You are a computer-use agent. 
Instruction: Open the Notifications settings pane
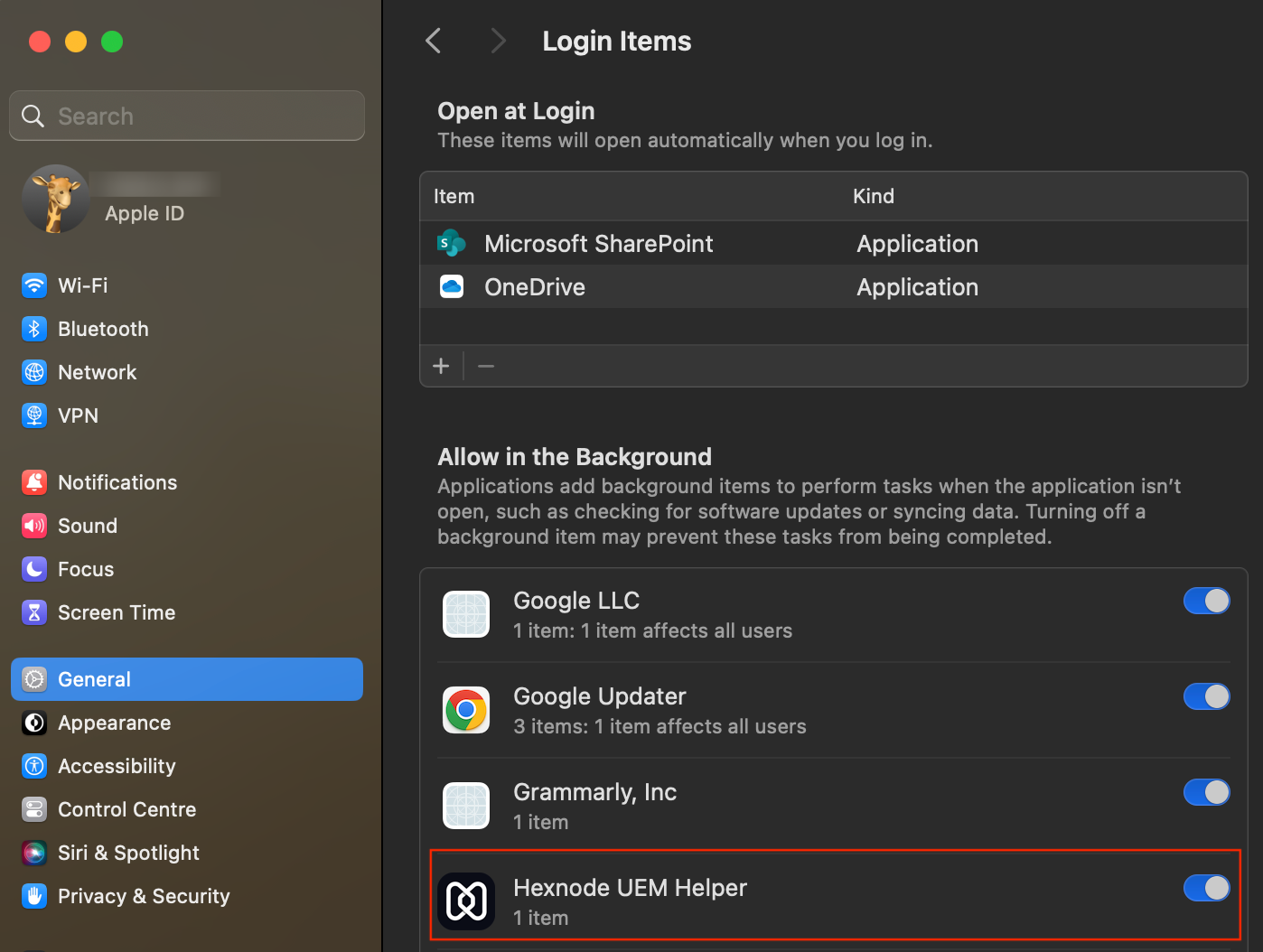[x=187, y=482]
